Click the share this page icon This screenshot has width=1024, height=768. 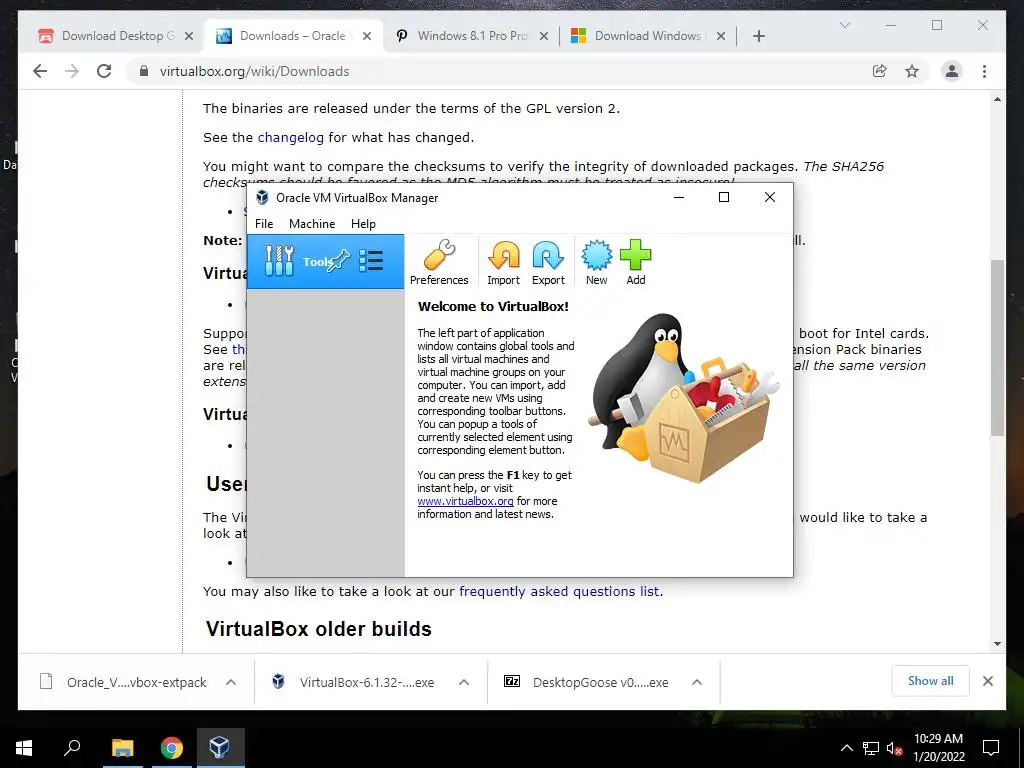880,71
